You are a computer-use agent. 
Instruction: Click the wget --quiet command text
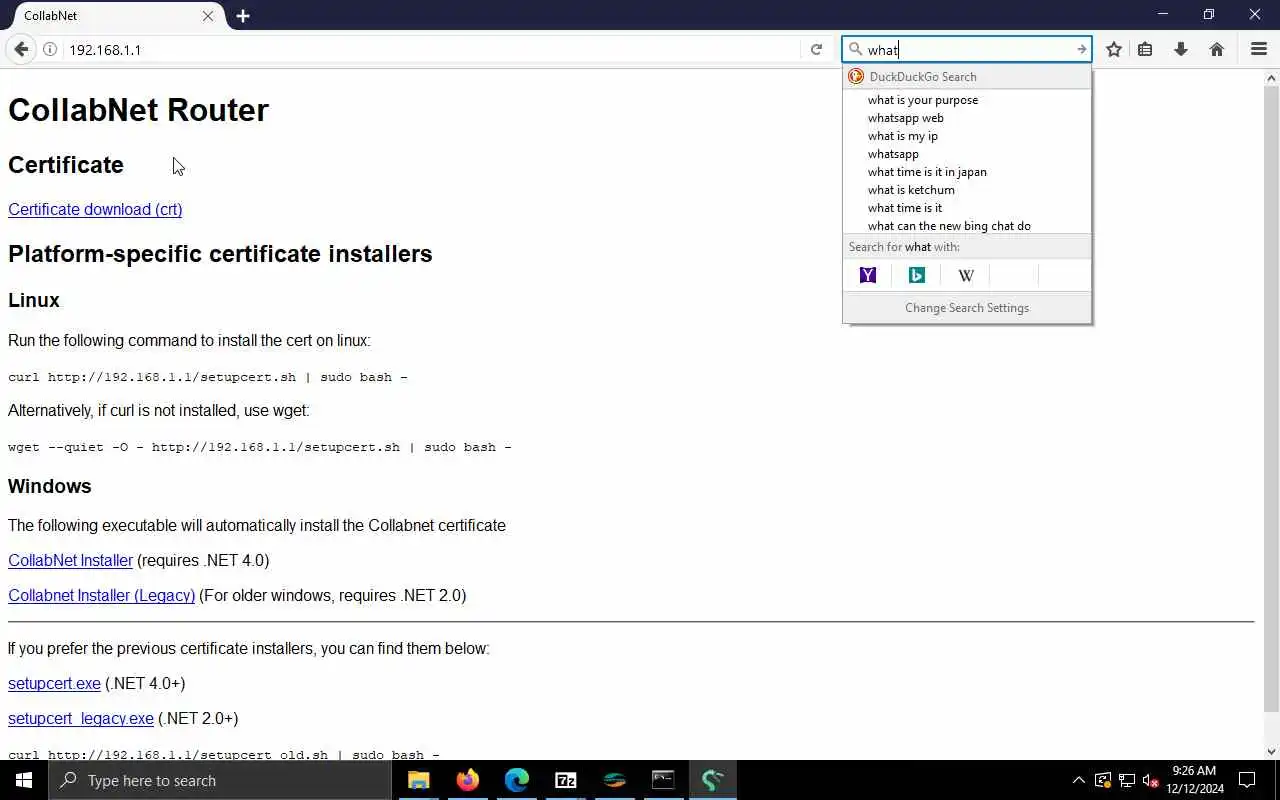point(260,447)
